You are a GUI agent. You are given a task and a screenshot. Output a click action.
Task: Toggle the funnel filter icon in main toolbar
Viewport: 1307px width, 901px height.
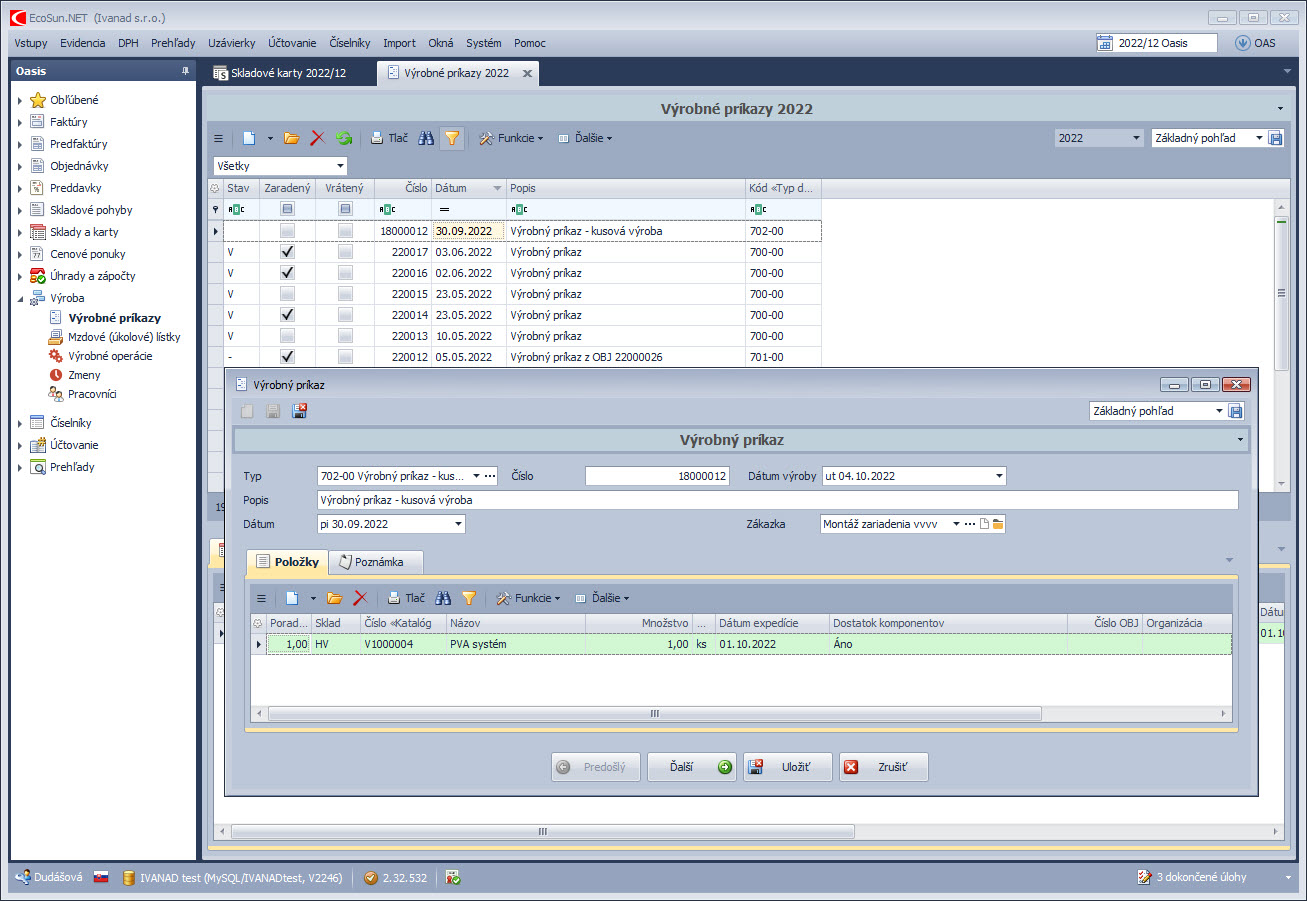tap(452, 138)
